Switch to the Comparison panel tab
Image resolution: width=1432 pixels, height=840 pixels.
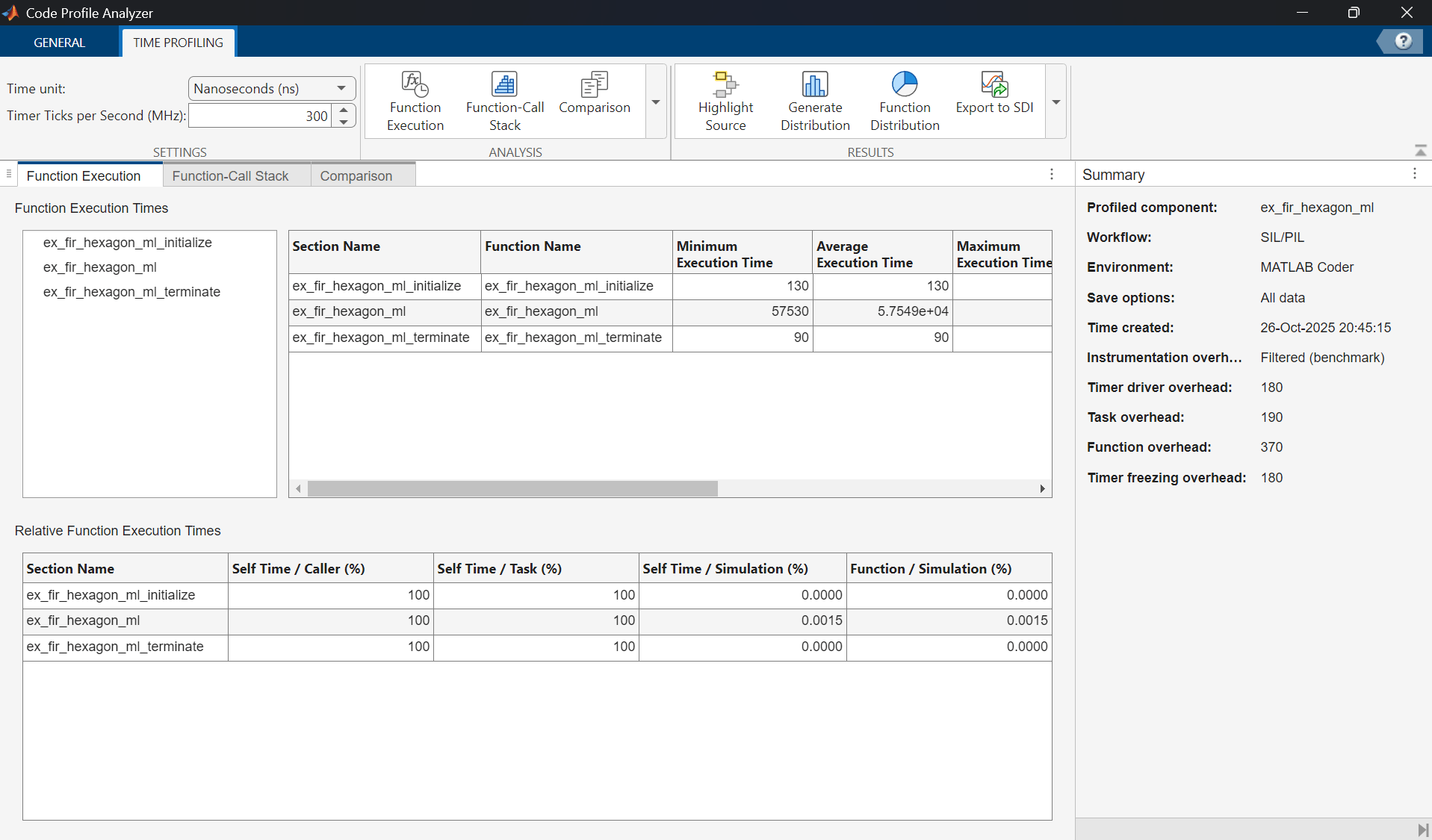tap(356, 175)
